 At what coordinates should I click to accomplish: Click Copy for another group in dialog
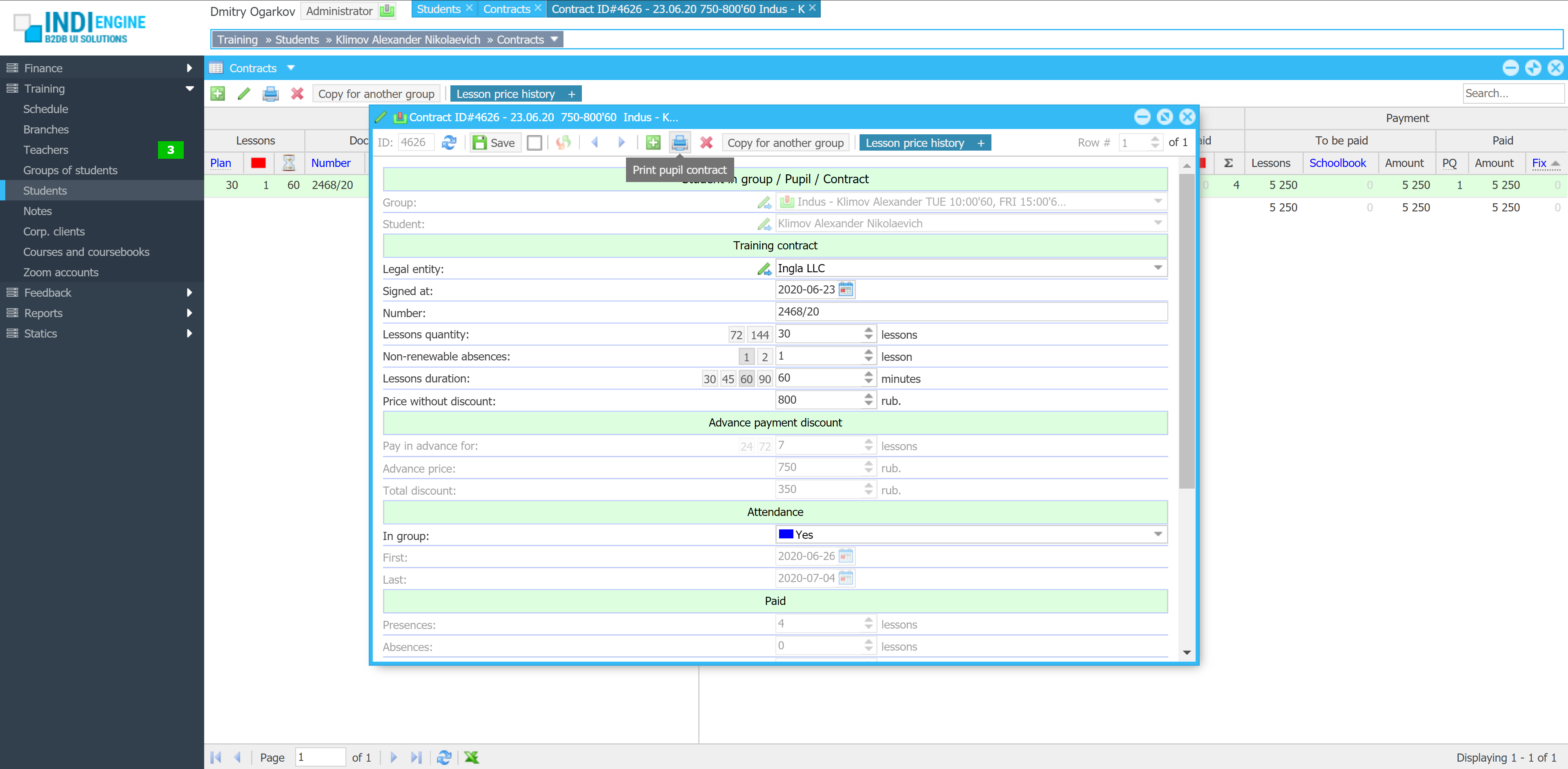pyautogui.click(x=784, y=142)
